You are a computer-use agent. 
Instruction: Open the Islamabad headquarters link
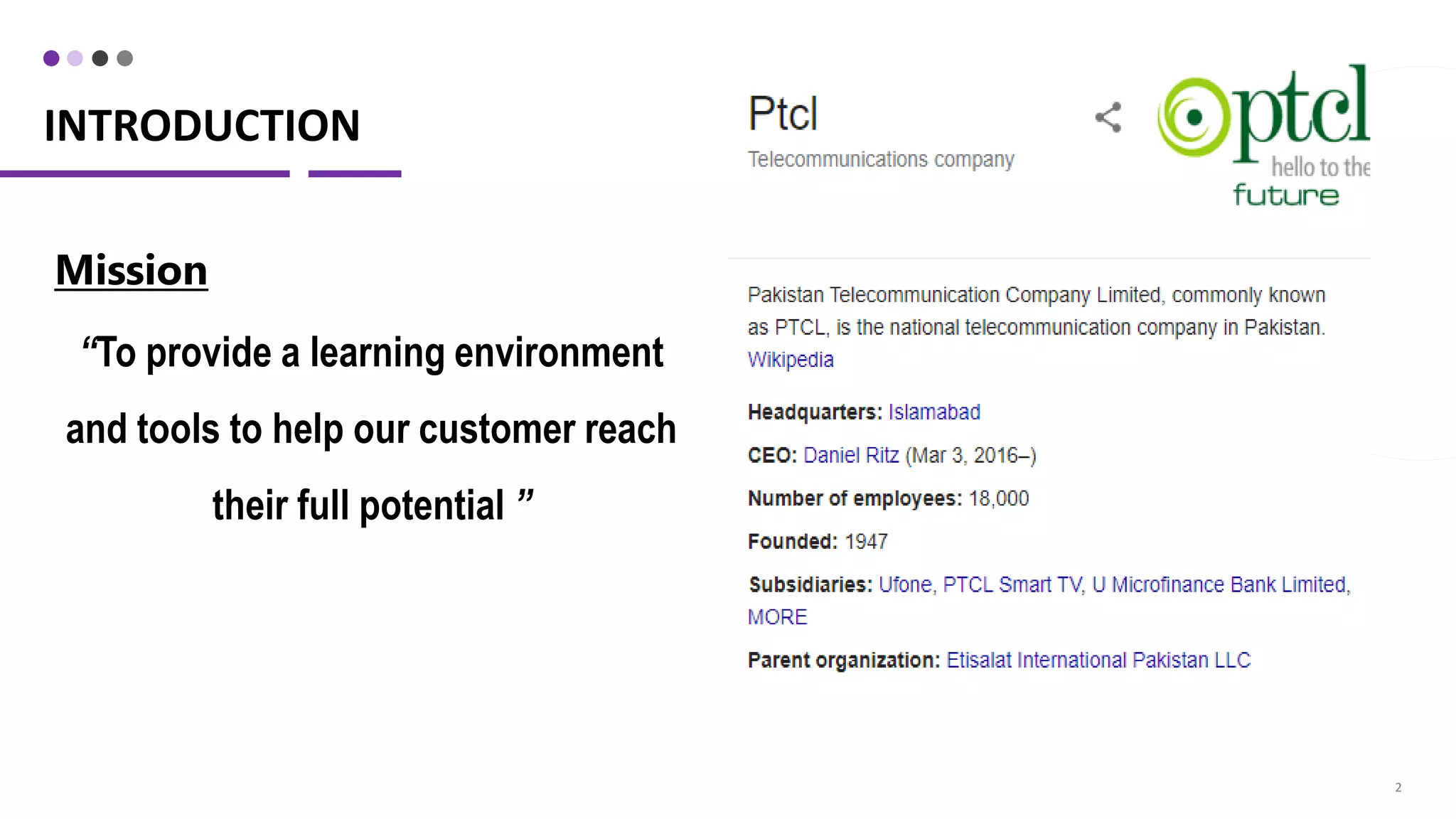click(x=934, y=412)
